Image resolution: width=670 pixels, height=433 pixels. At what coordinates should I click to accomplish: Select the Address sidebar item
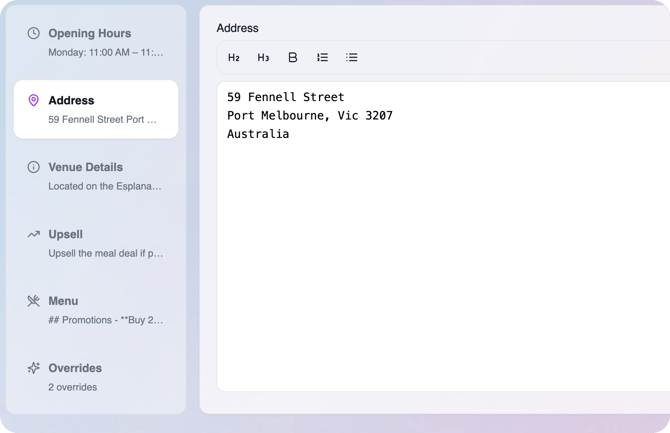pyautogui.click(x=96, y=109)
